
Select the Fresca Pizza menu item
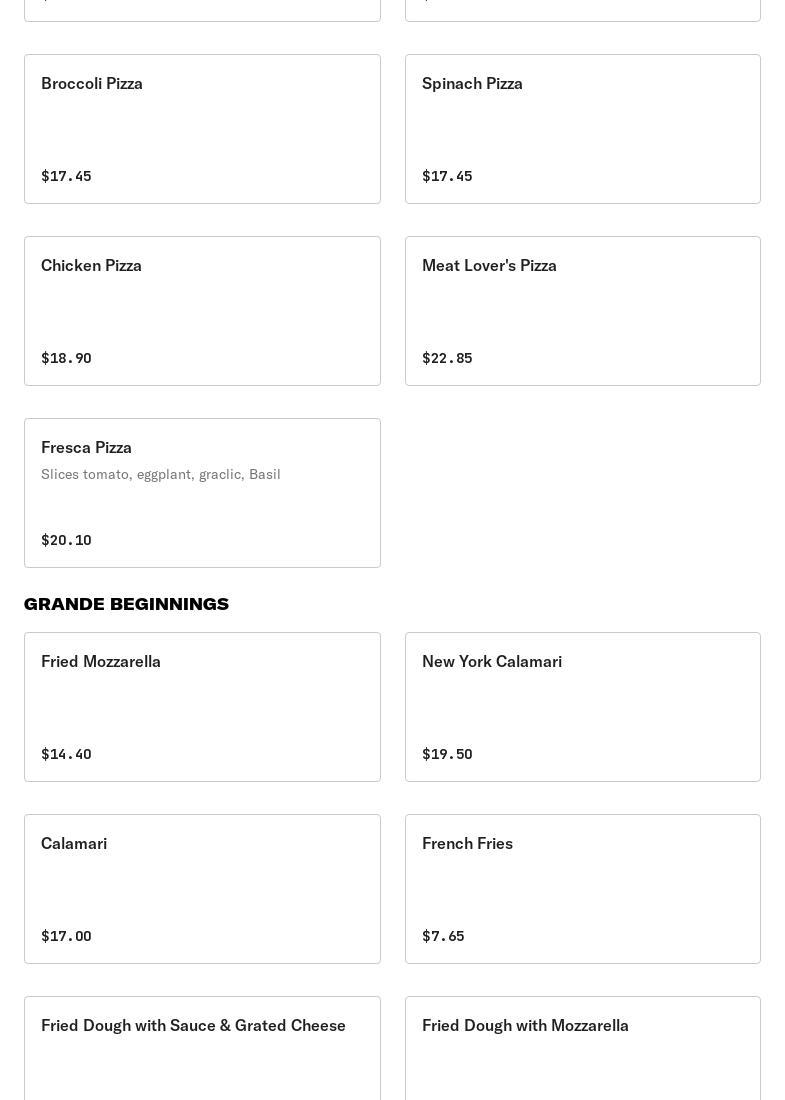pos(202,493)
